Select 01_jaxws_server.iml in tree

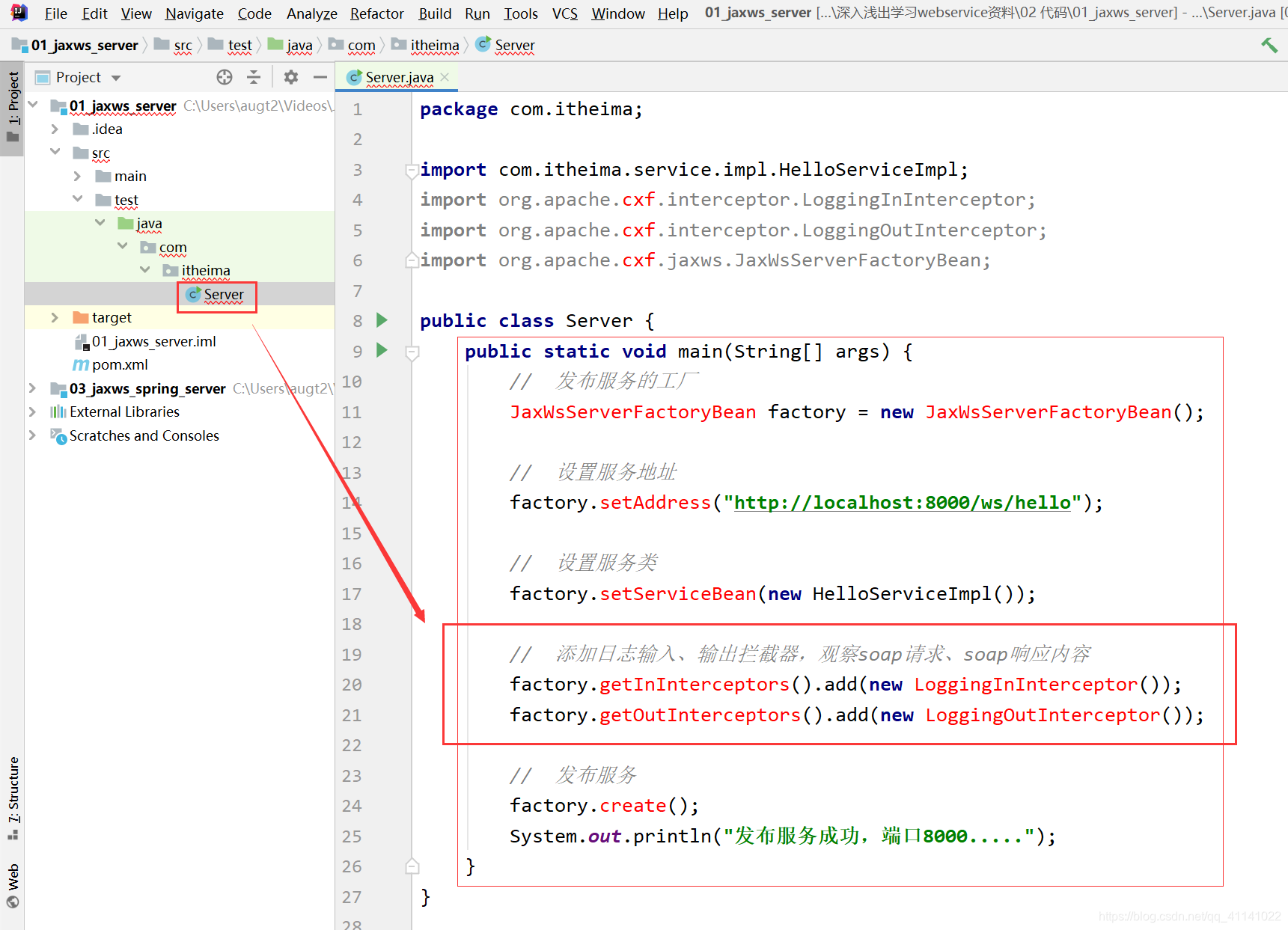[153, 342]
